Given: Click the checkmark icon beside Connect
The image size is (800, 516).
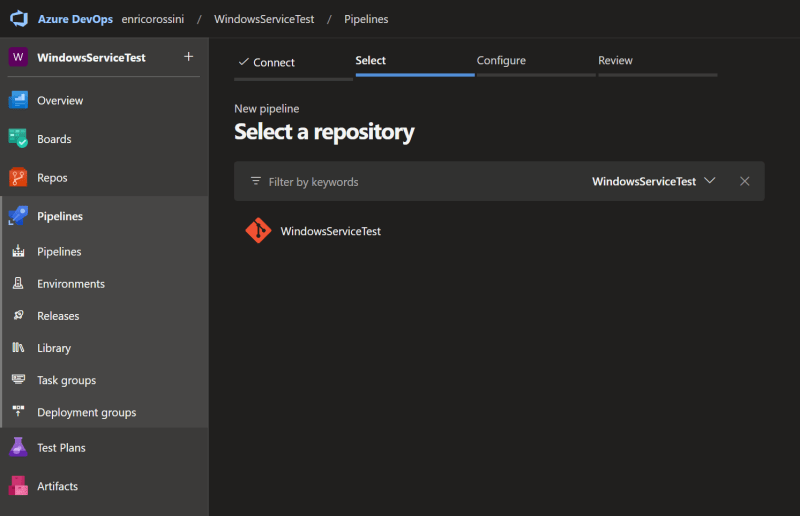Looking at the screenshot, I should pos(244,62).
